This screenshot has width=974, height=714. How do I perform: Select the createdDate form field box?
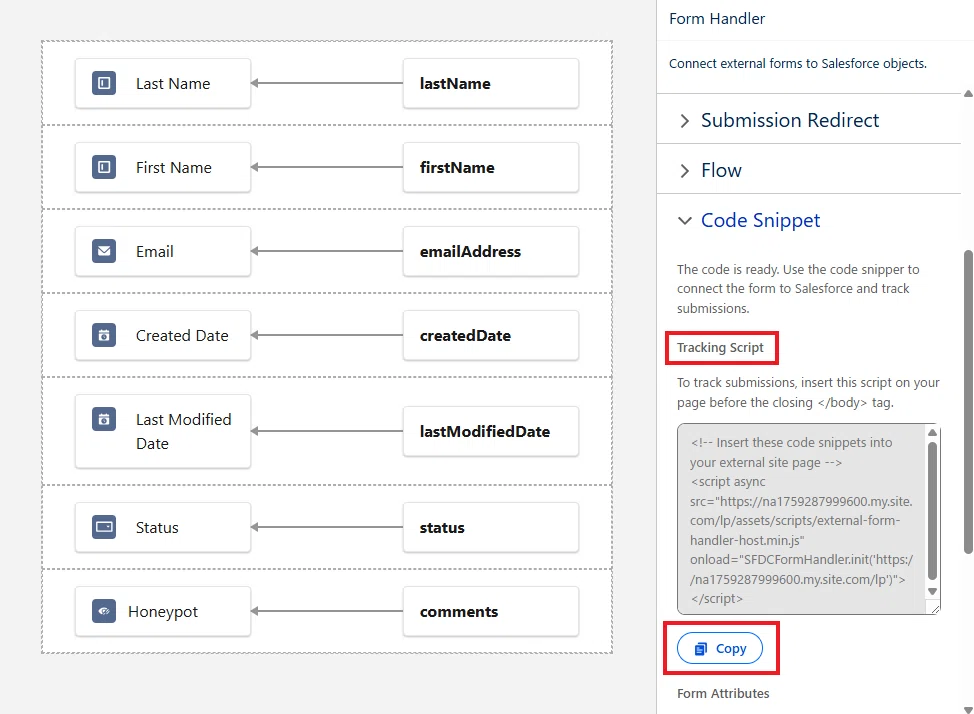point(491,335)
